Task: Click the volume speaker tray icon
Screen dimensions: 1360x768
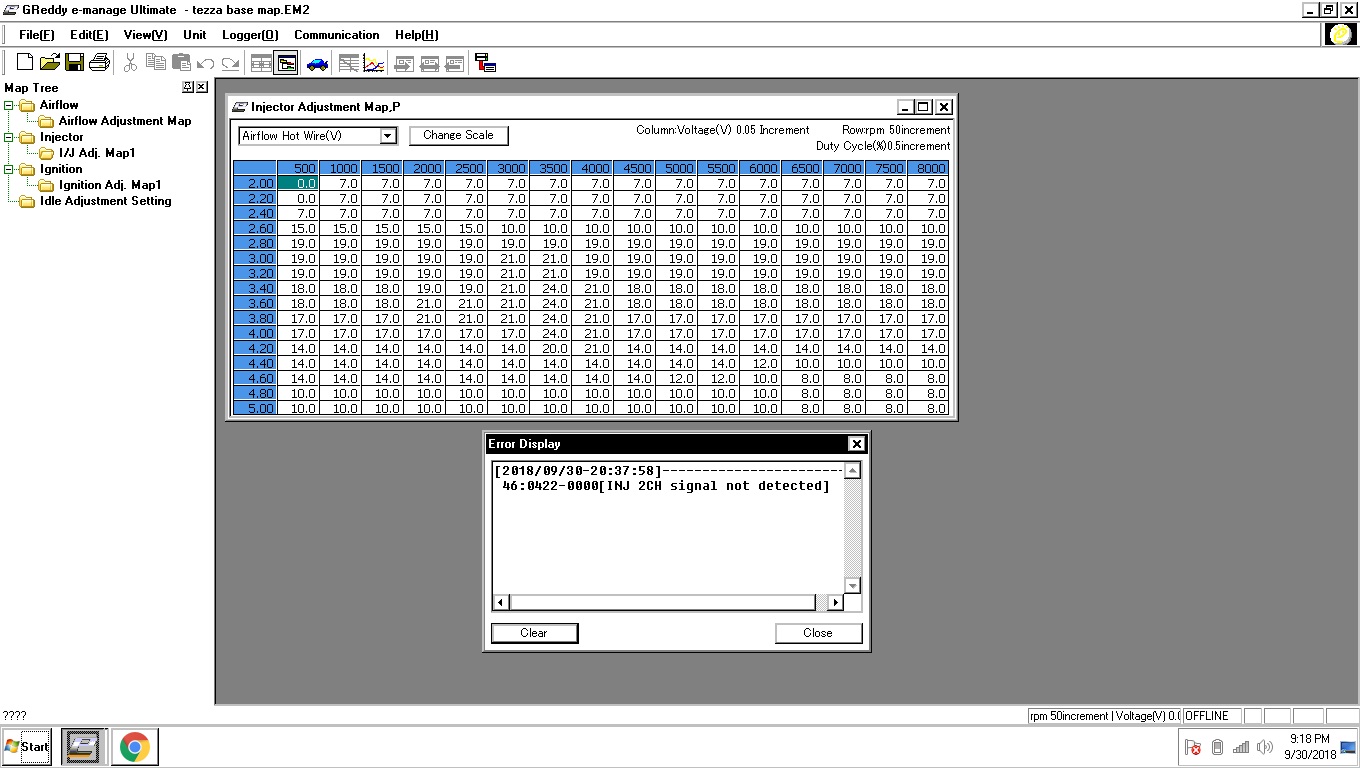Action: (1265, 747)
